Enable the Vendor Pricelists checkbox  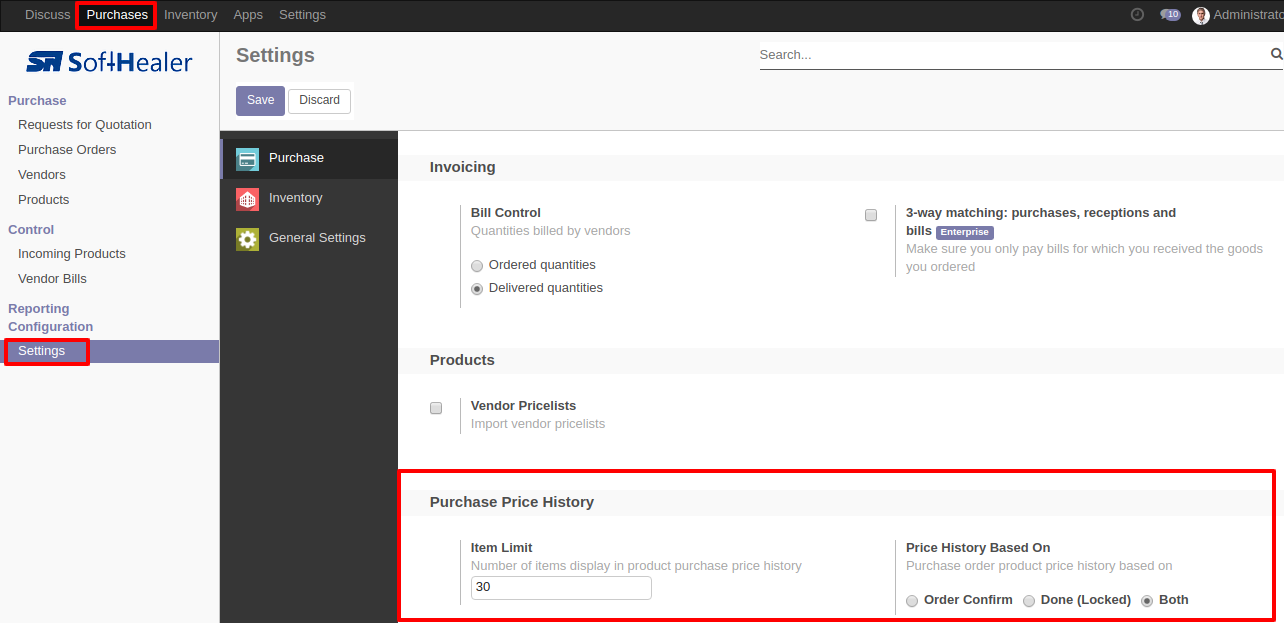click(x=436, y=408)
